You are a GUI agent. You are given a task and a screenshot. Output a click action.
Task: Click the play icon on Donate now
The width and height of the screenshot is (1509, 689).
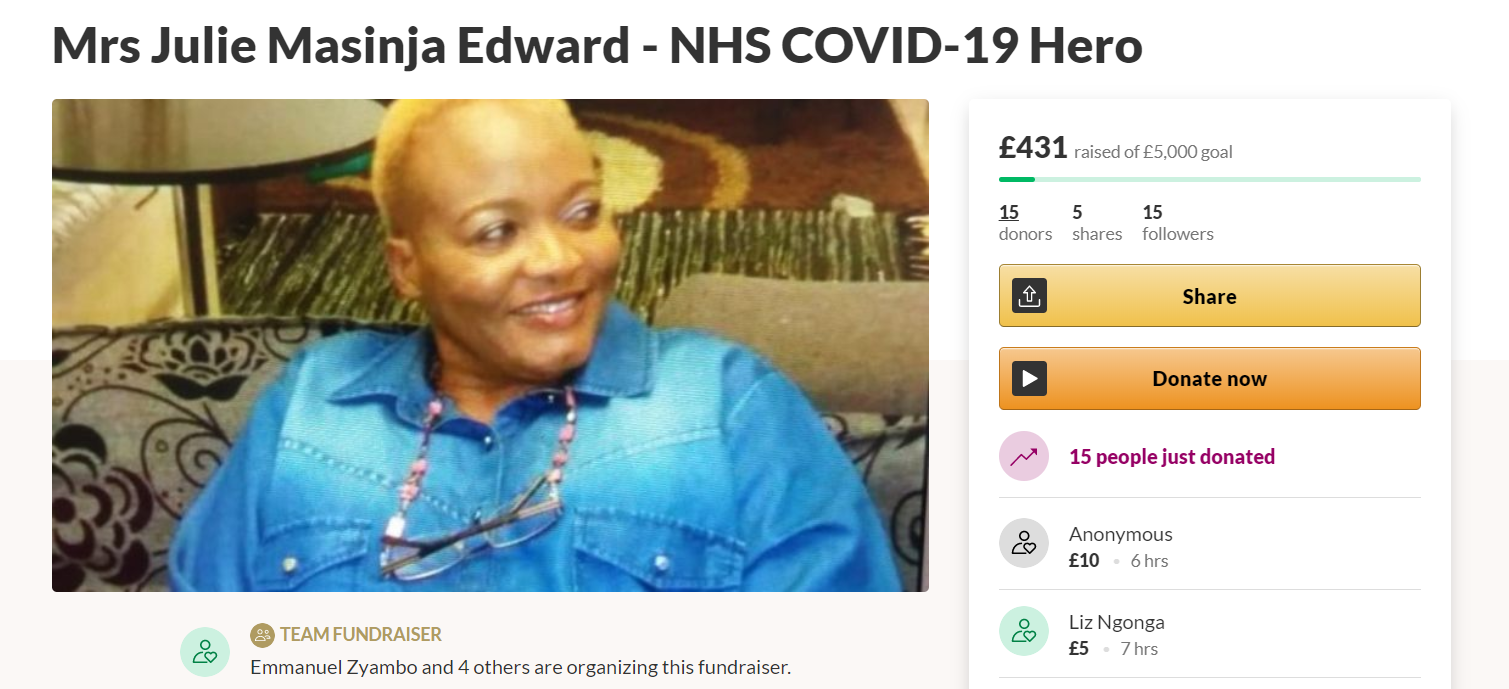[1029, 378]
